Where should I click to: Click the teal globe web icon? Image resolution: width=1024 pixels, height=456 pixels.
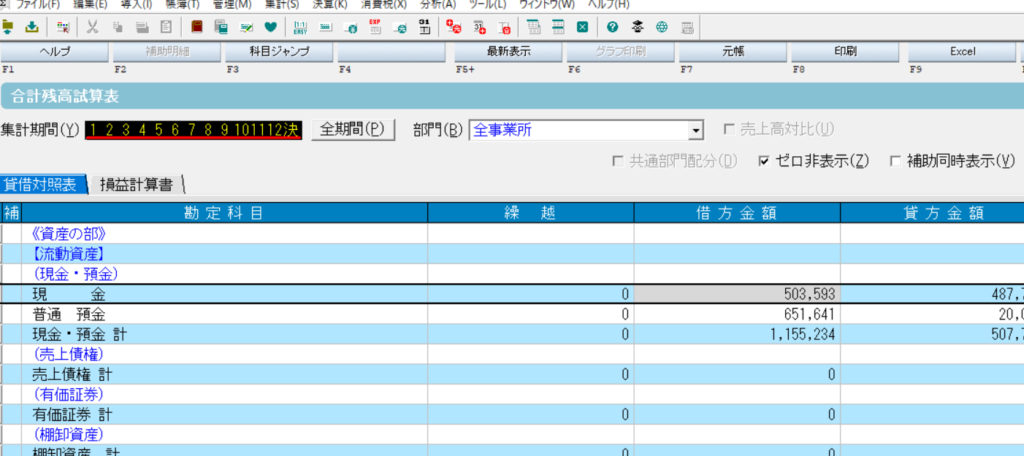[662, 27]
